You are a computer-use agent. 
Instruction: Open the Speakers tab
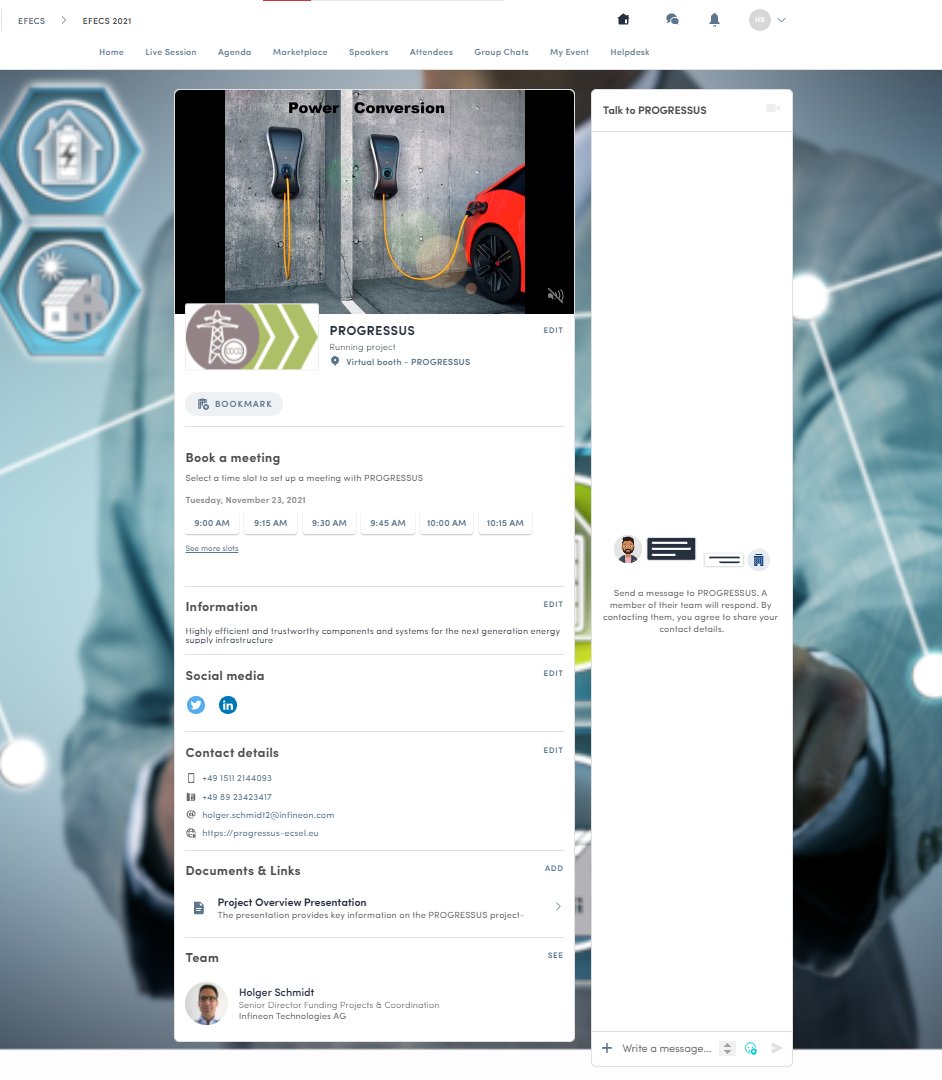(368, 52)
